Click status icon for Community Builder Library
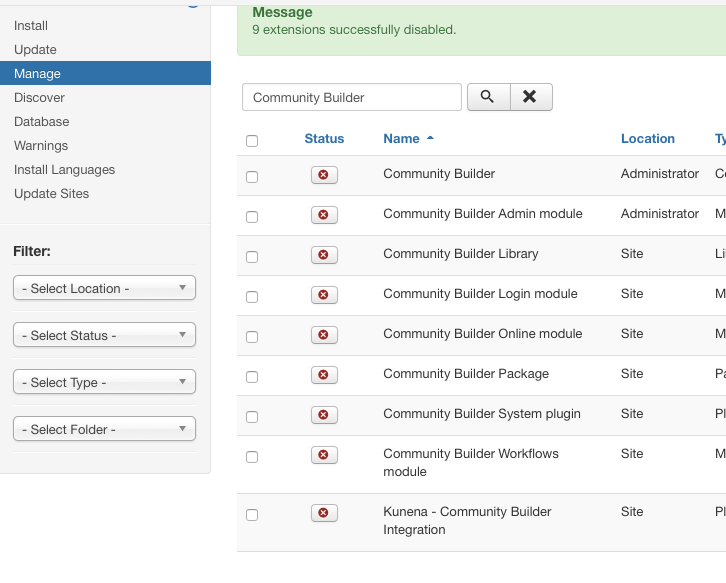The width and height of the screenshot is (726, 583). point(324,255)
